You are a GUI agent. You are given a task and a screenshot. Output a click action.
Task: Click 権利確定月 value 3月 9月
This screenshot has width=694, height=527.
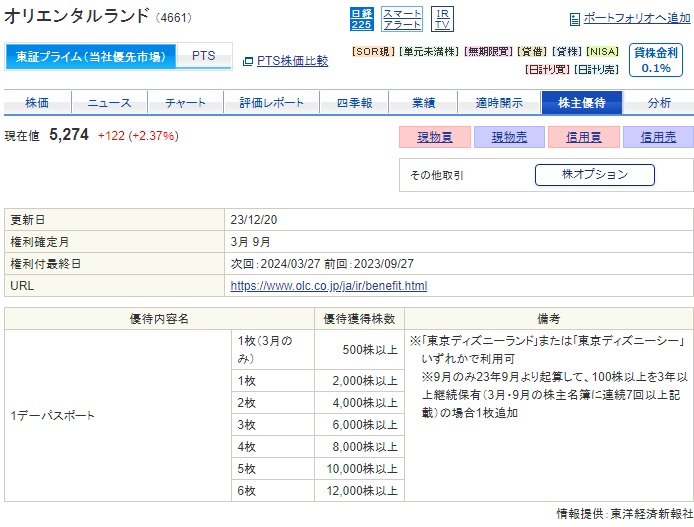pos(251,242)
